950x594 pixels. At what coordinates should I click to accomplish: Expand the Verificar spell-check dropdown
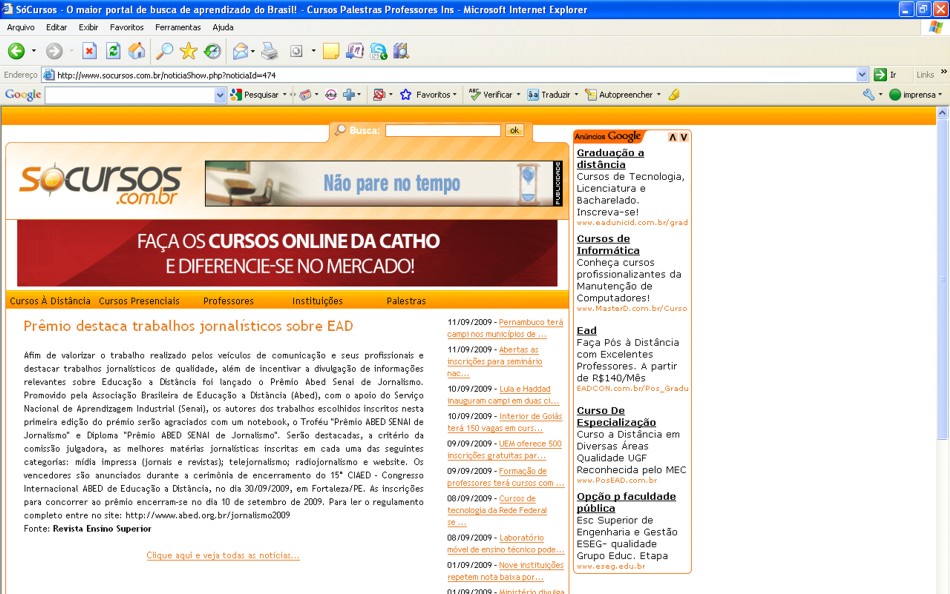click(518, 95)
